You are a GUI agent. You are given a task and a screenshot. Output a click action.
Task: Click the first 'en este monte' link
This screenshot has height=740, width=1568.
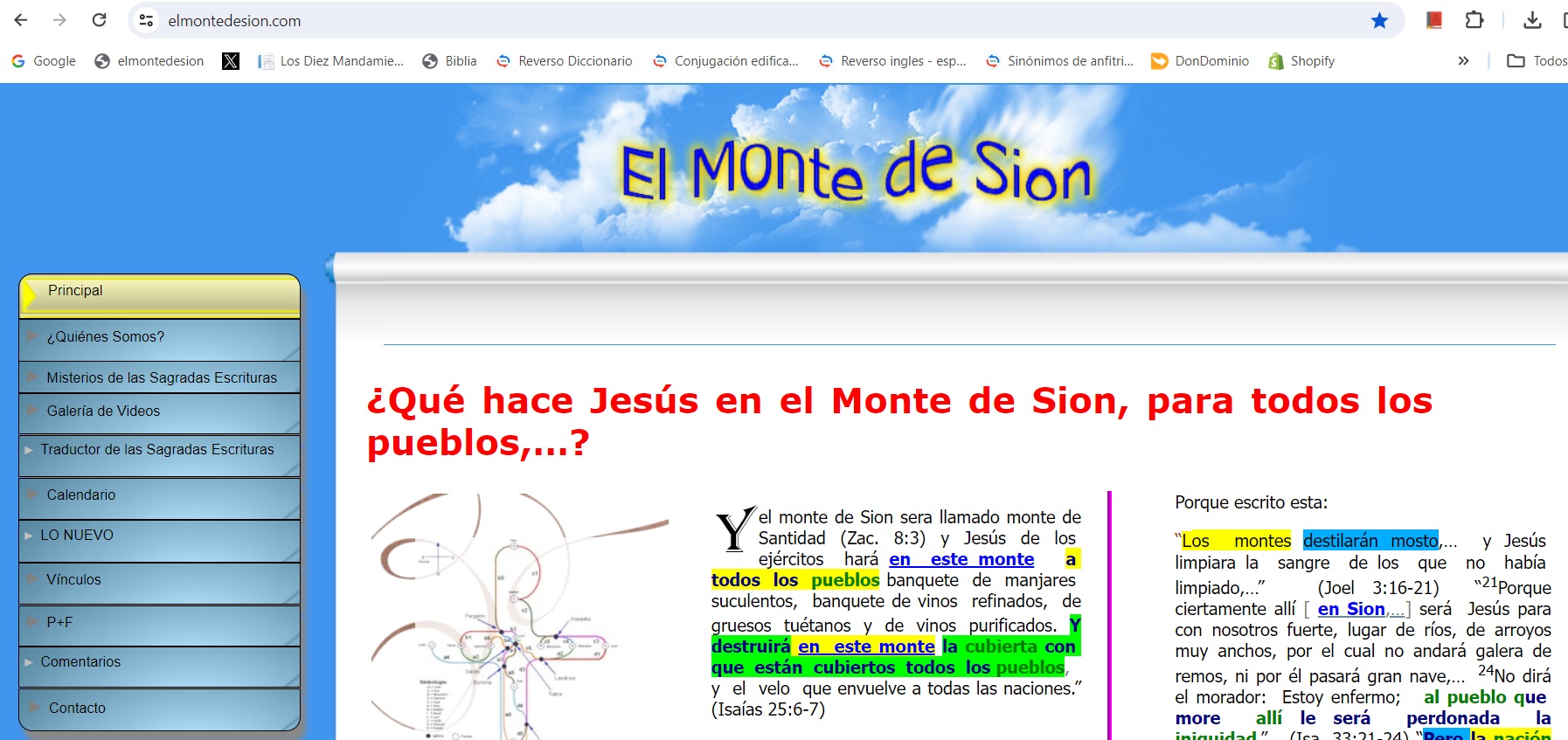point(961,560)
